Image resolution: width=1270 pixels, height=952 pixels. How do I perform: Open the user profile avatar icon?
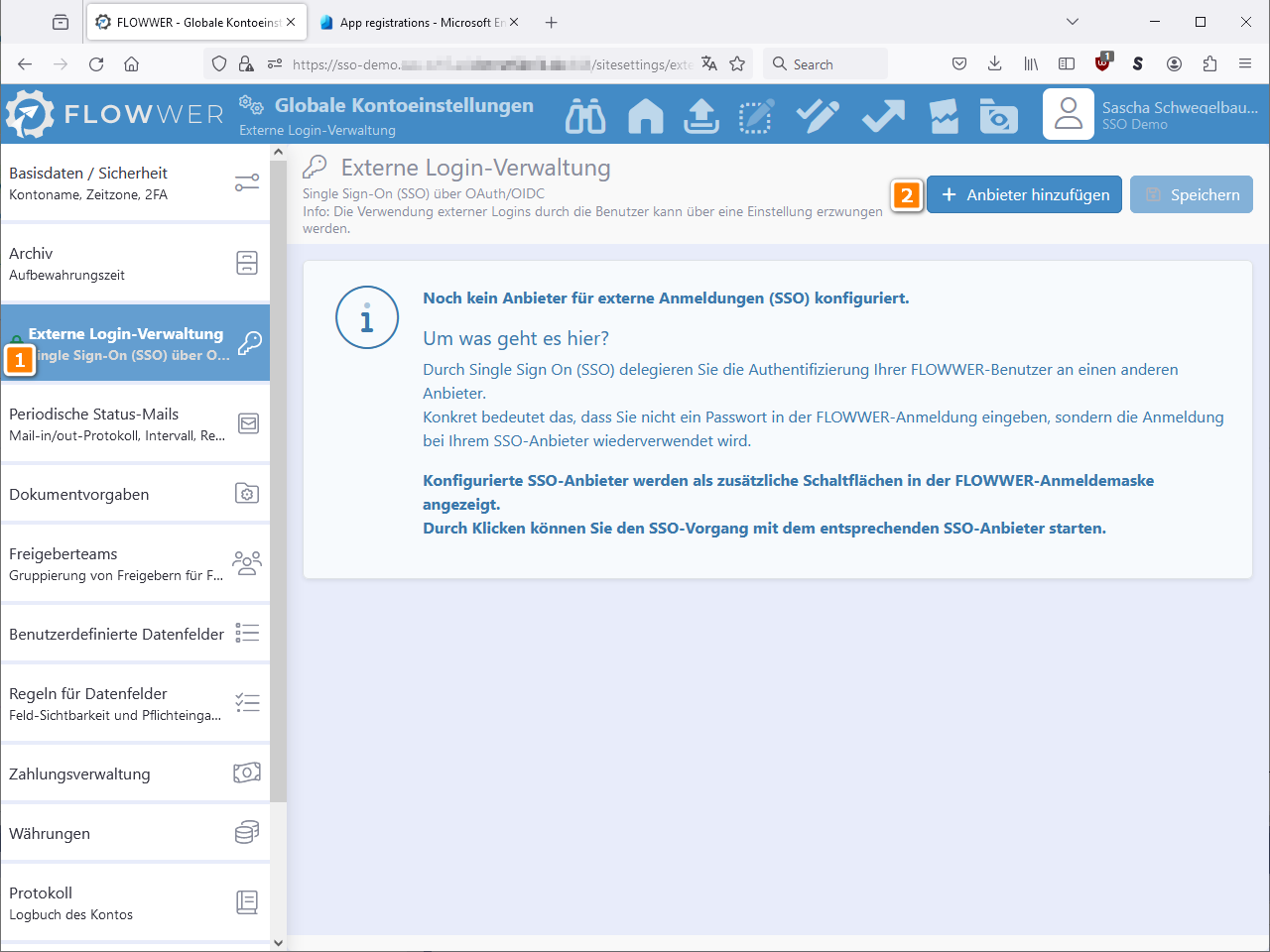coord(1069,114)
